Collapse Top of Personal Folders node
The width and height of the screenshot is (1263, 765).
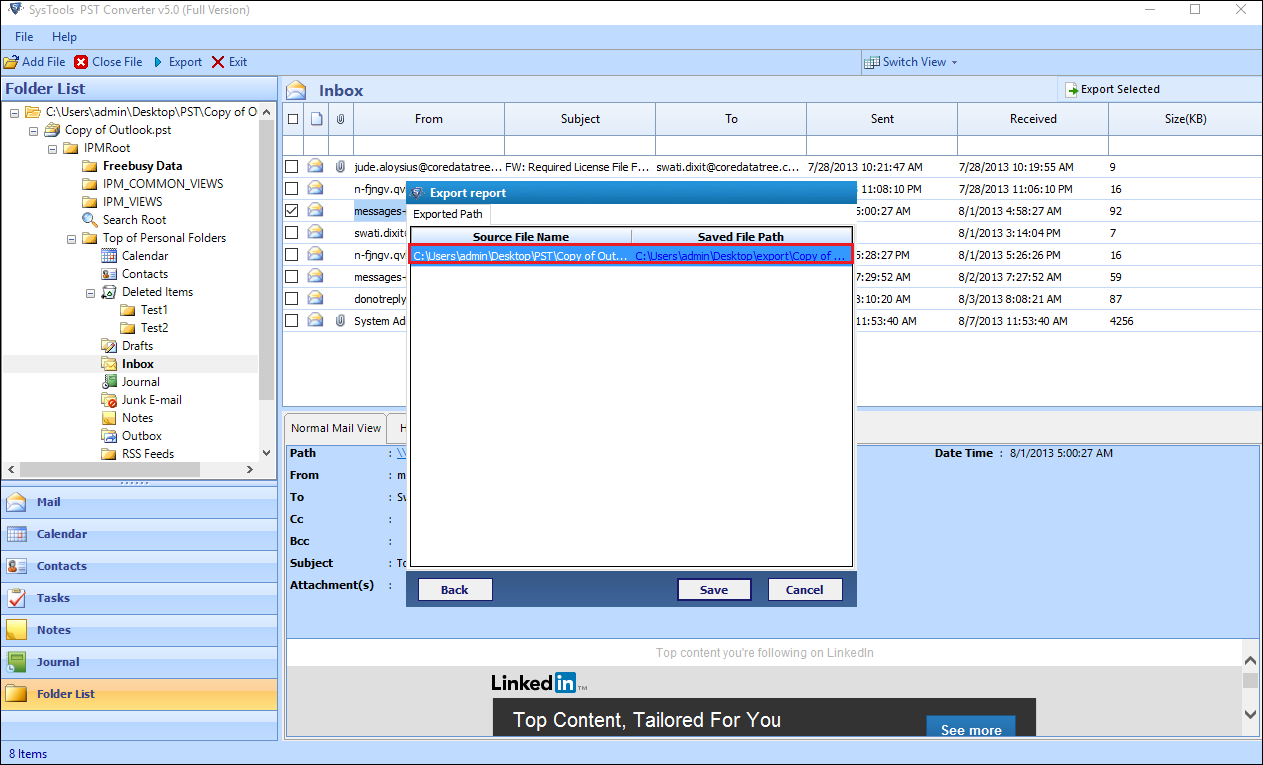[70, 237]
